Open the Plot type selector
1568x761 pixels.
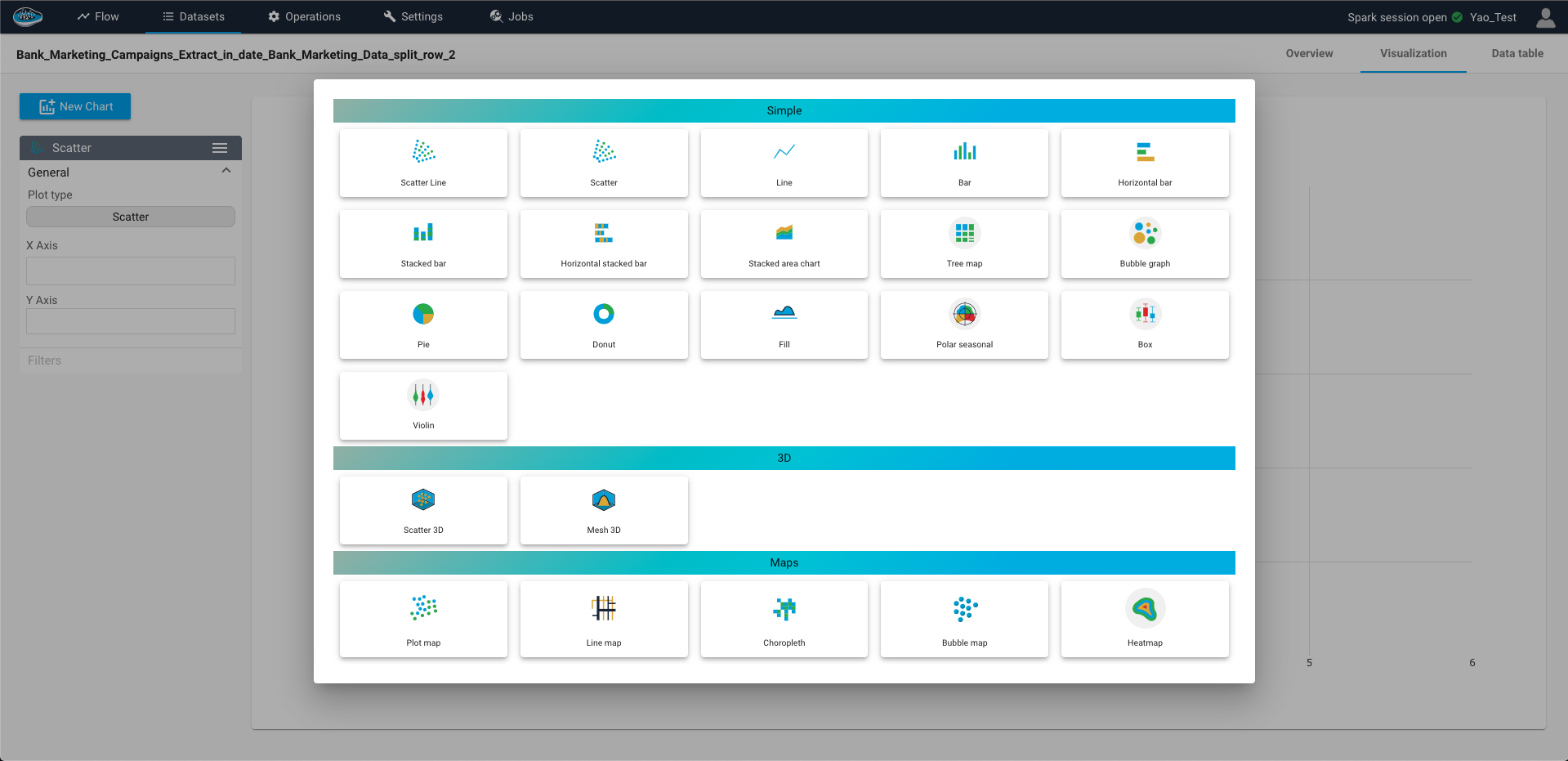click(130, 217)
